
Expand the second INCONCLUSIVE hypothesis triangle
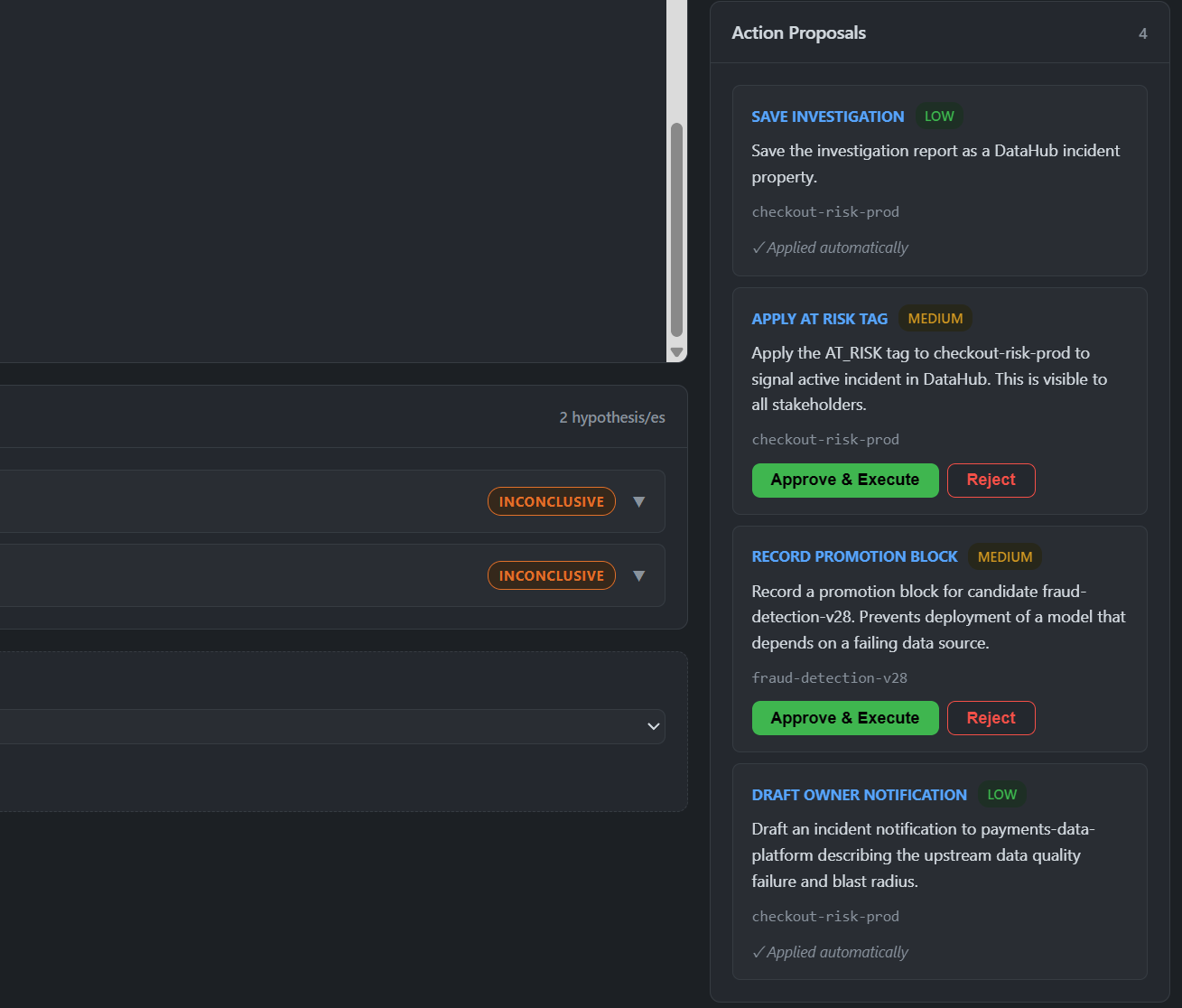[639, 575]
